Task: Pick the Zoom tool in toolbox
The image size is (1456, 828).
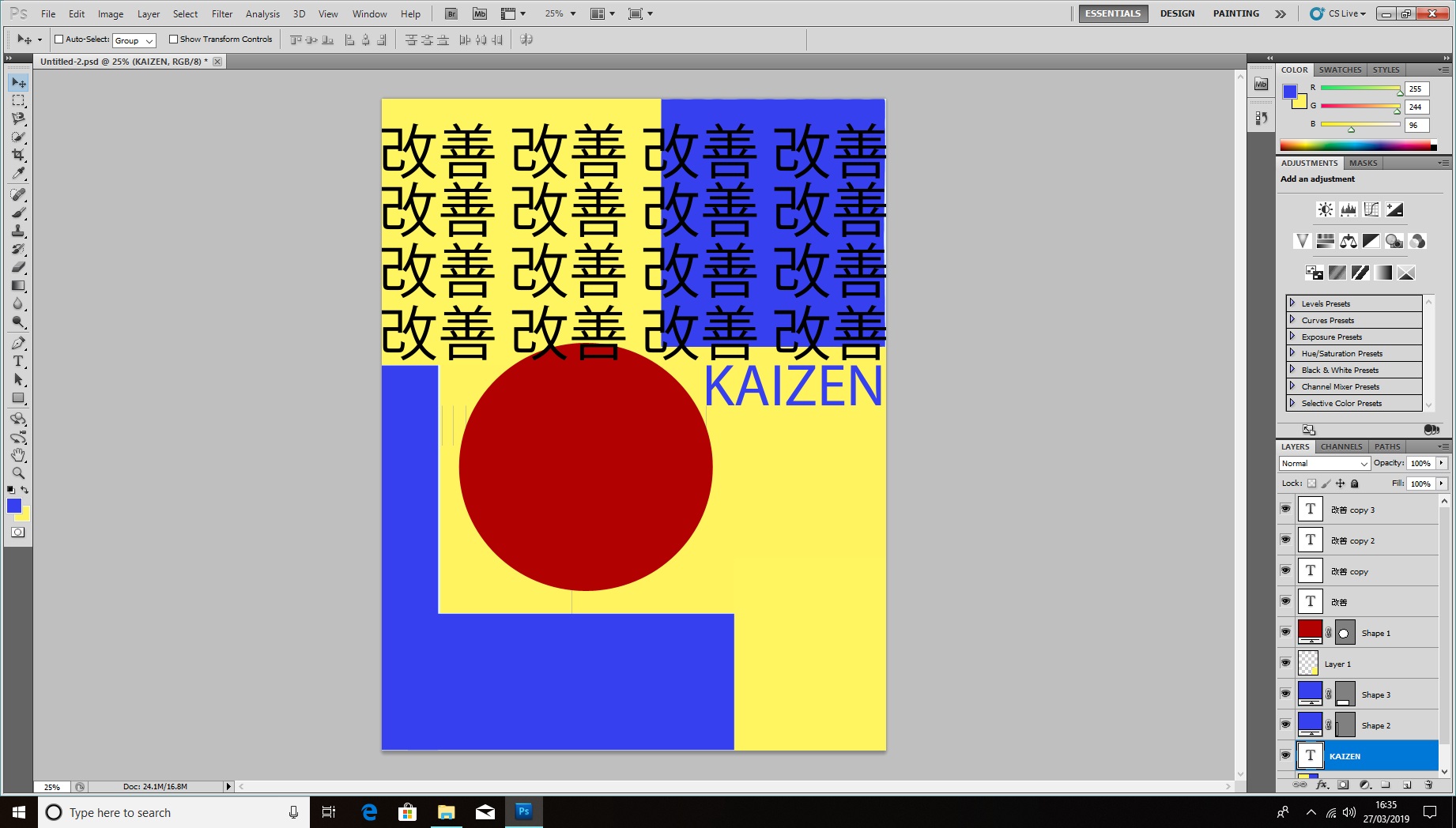Action: point(18,473)
